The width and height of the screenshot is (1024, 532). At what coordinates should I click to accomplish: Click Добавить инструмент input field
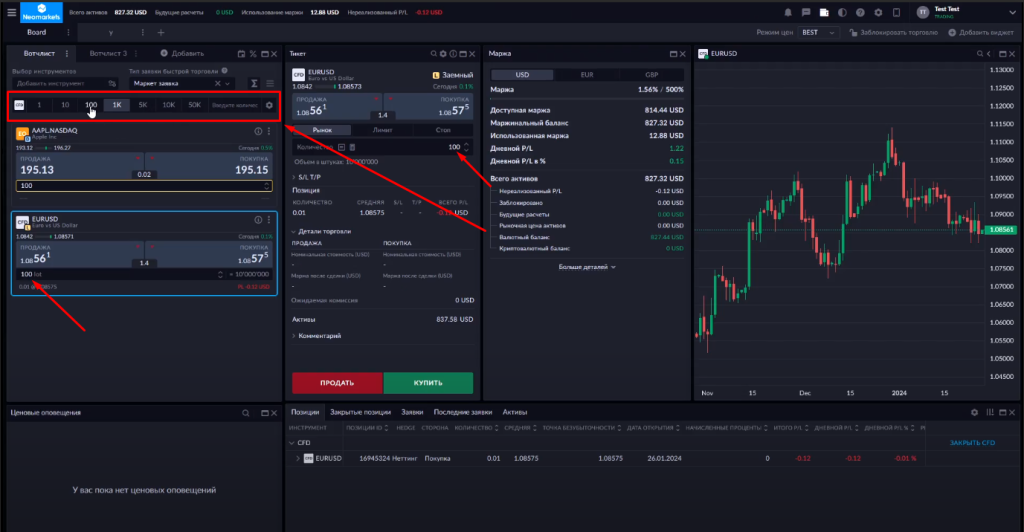[64, 84]
